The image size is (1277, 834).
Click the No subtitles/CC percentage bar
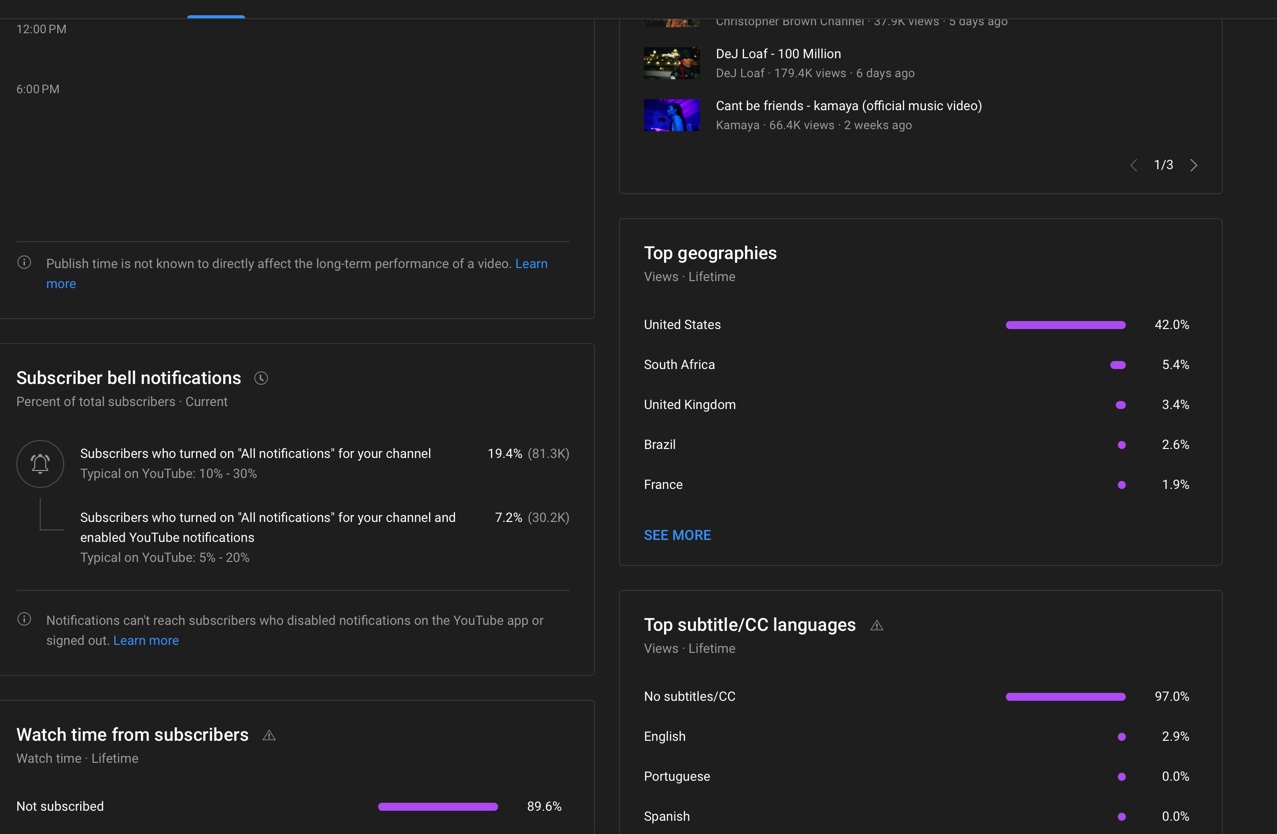(1065, 697)
